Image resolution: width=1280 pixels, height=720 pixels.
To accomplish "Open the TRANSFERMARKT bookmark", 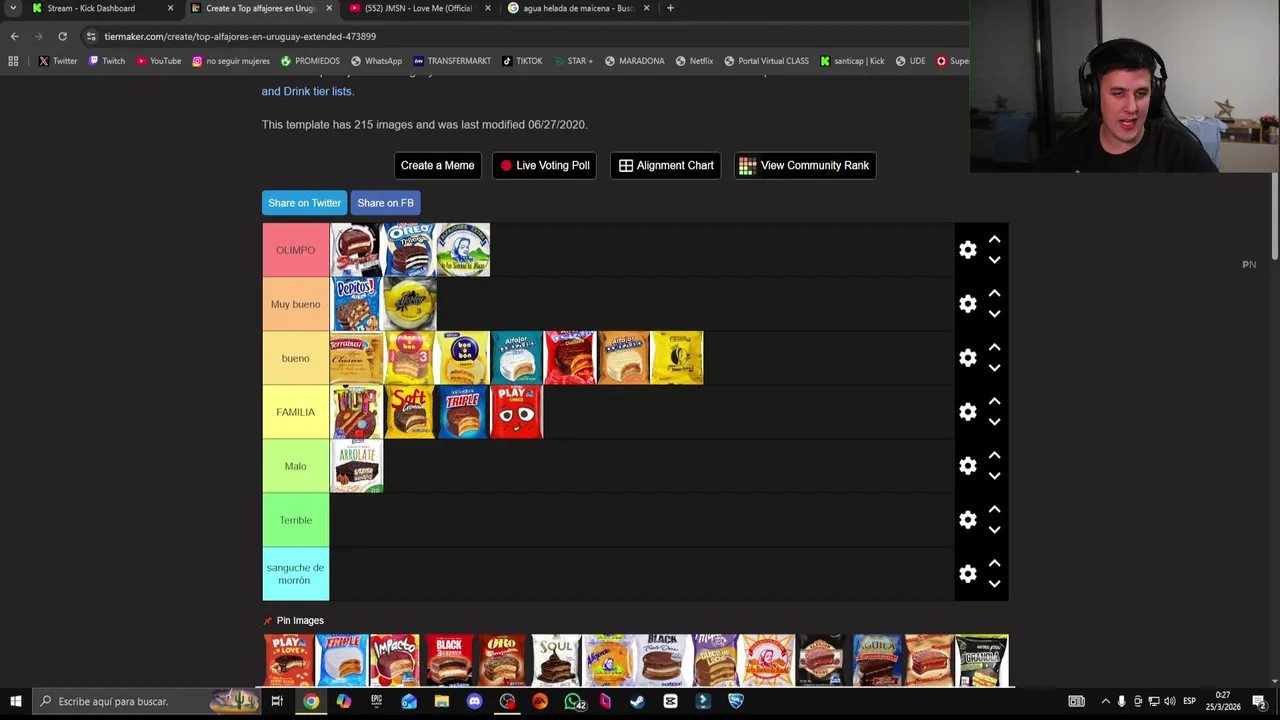I will click(x=451, y=61).
